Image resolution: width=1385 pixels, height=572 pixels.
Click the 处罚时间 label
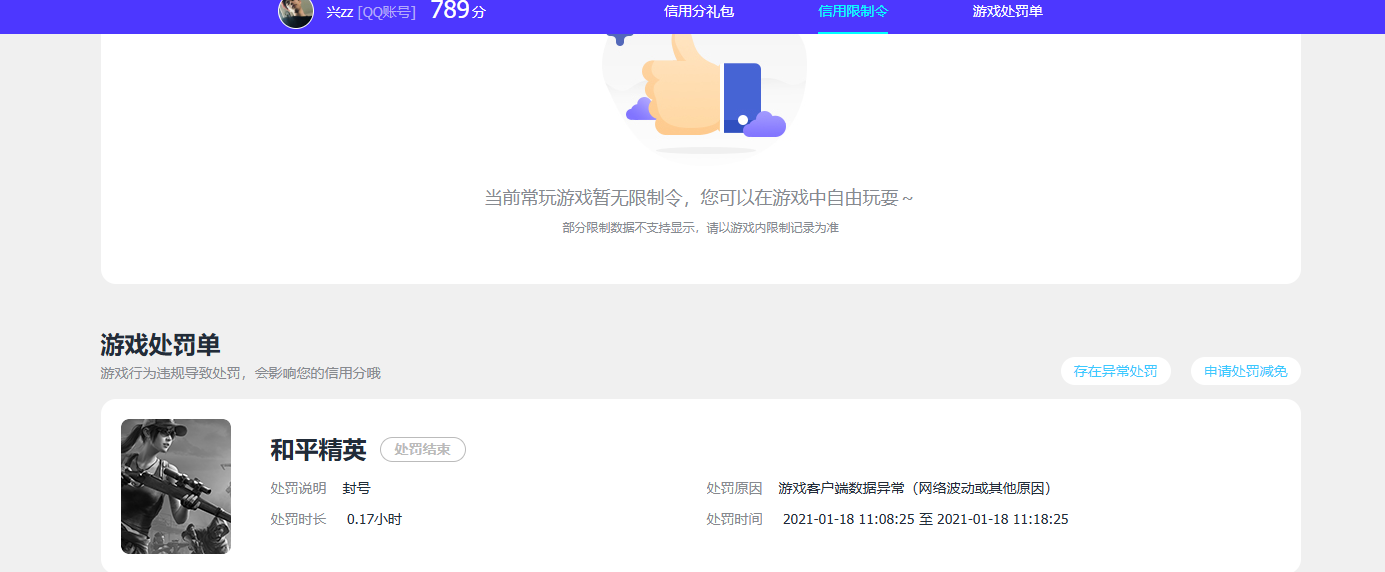coord(734,520)
